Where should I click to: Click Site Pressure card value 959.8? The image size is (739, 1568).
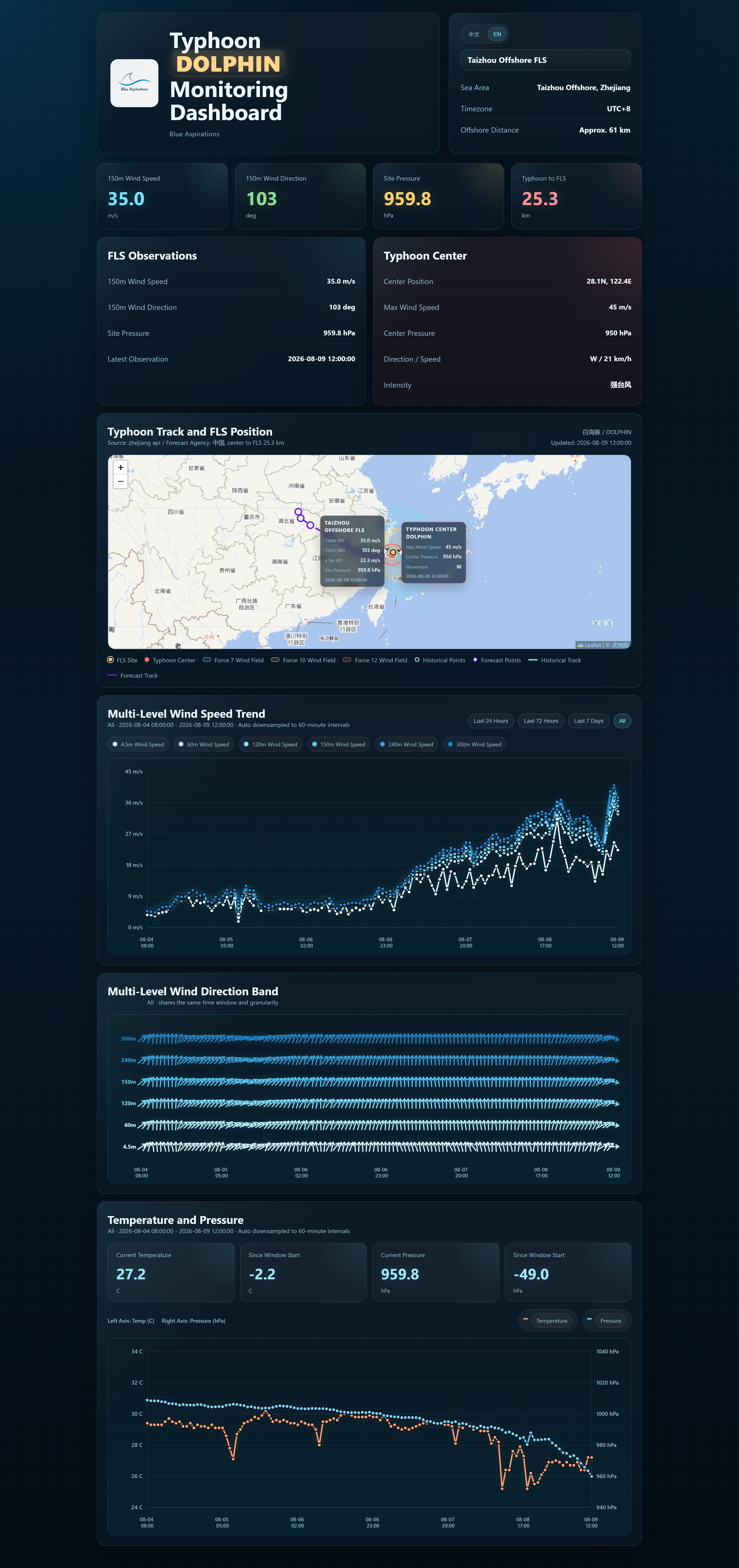coord(407,199)
